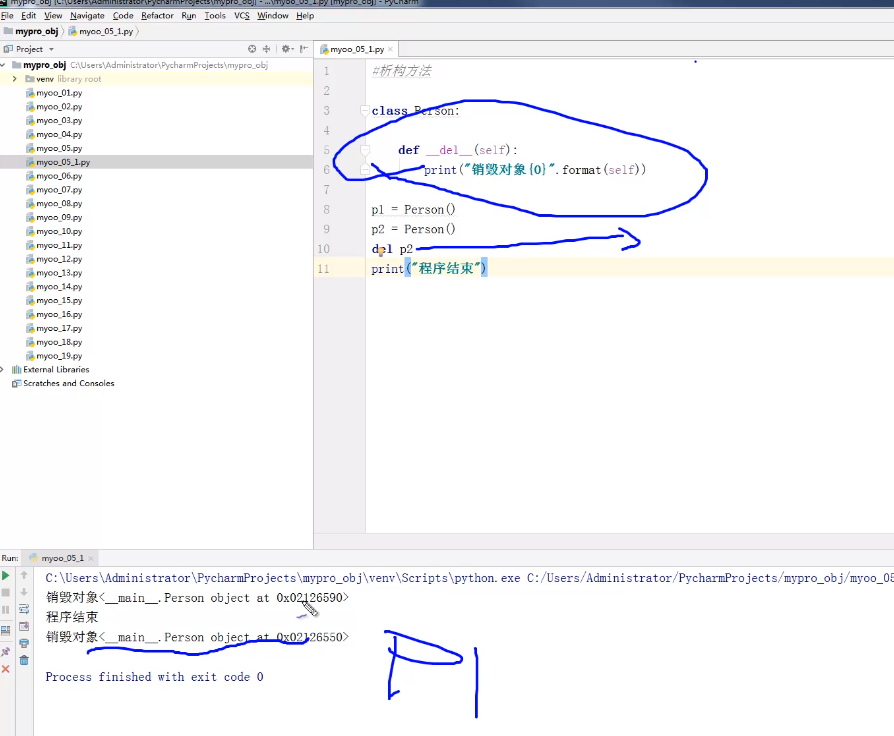Click Python file icon of myoo_14.py
The height and width of the screenshot is (736, 894).
click(30, 287)
